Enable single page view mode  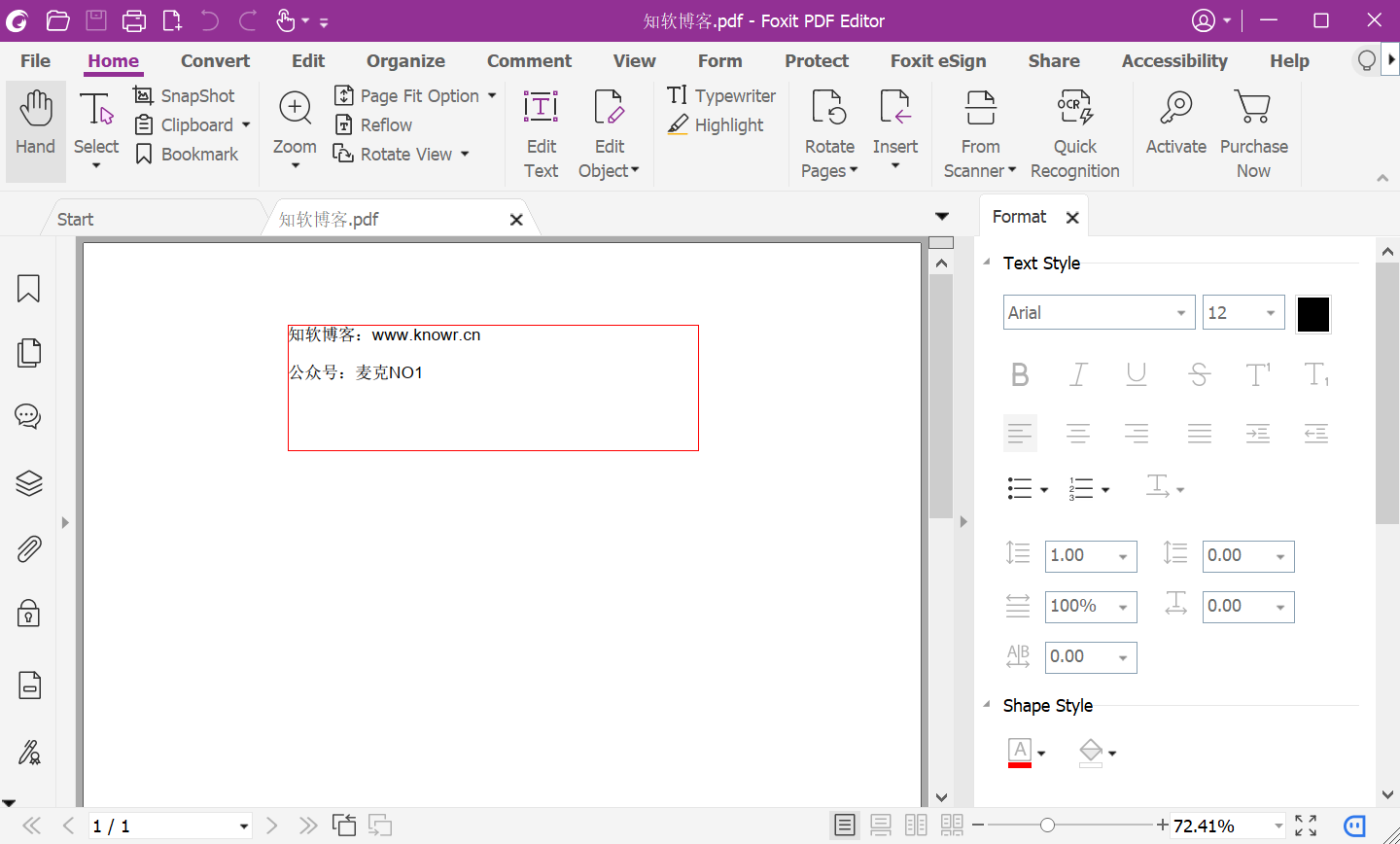[845, 826]
